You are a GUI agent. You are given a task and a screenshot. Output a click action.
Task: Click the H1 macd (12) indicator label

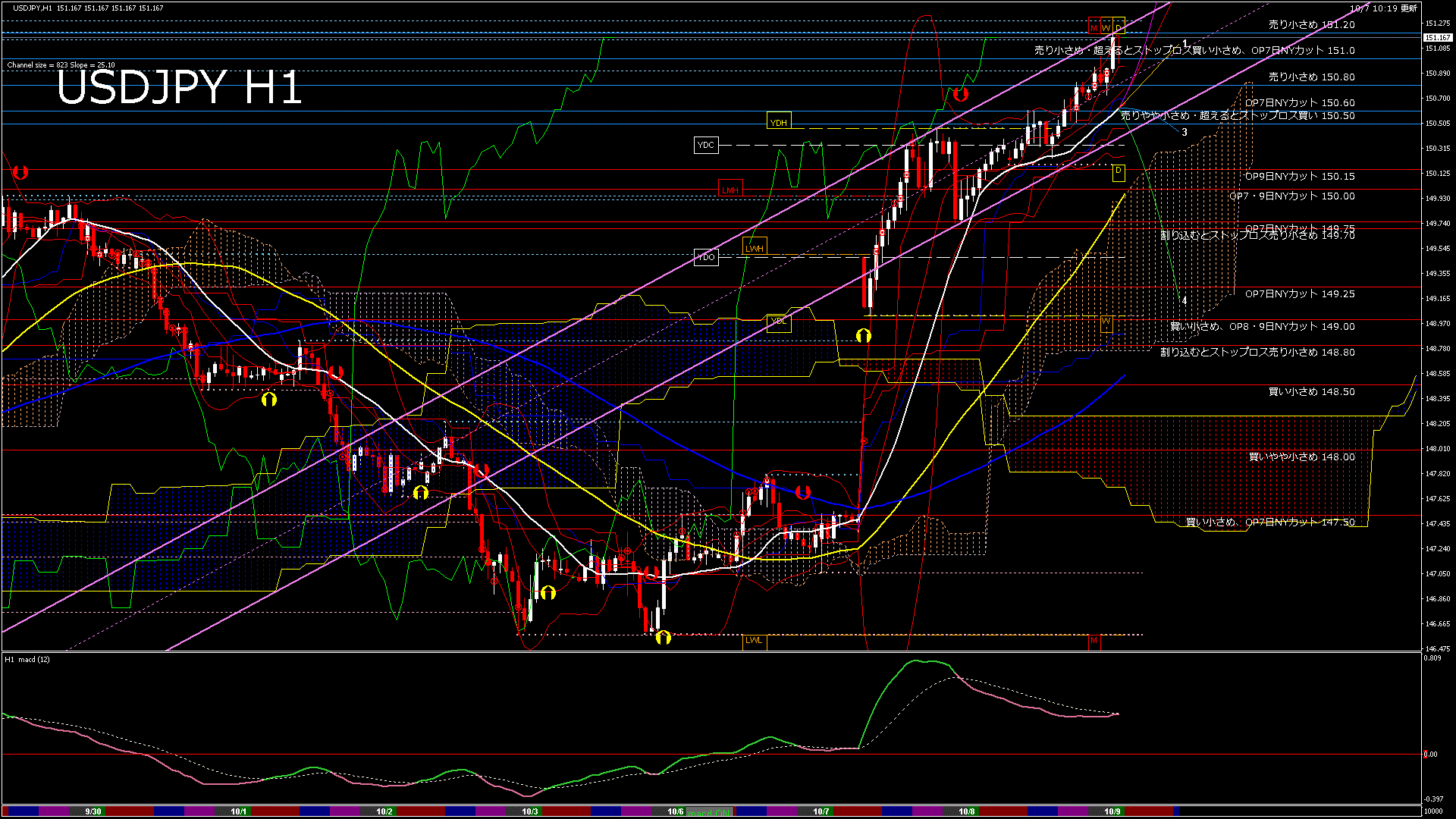[x=27, y=659]
